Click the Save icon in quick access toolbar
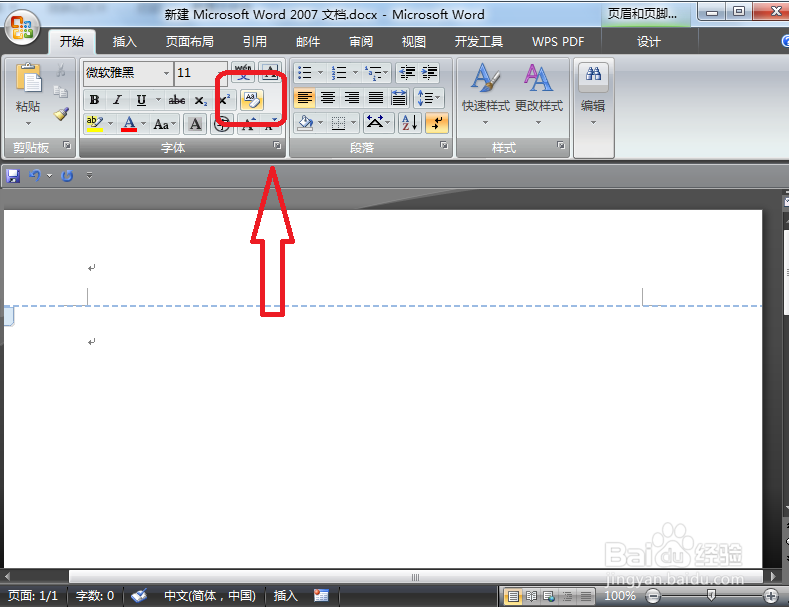 (13, 176)
